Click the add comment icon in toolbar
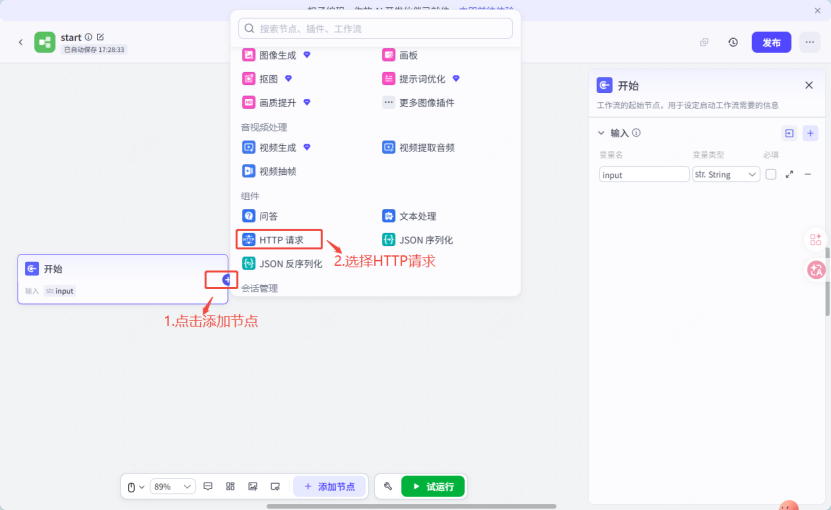 tap(208, 486)
